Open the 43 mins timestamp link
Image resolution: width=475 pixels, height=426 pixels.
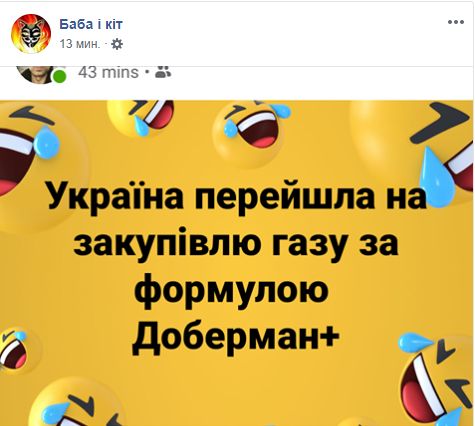point(108,72)
